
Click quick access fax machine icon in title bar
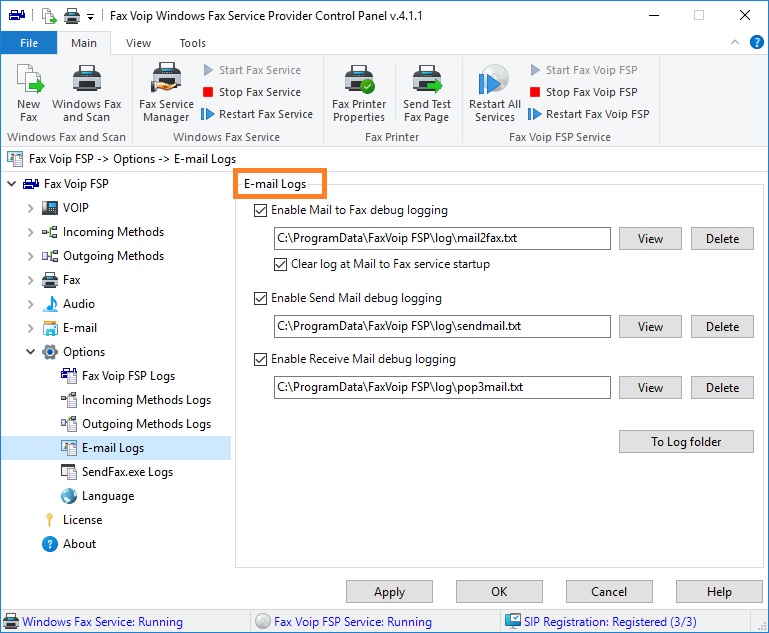(x=17, y=15)
